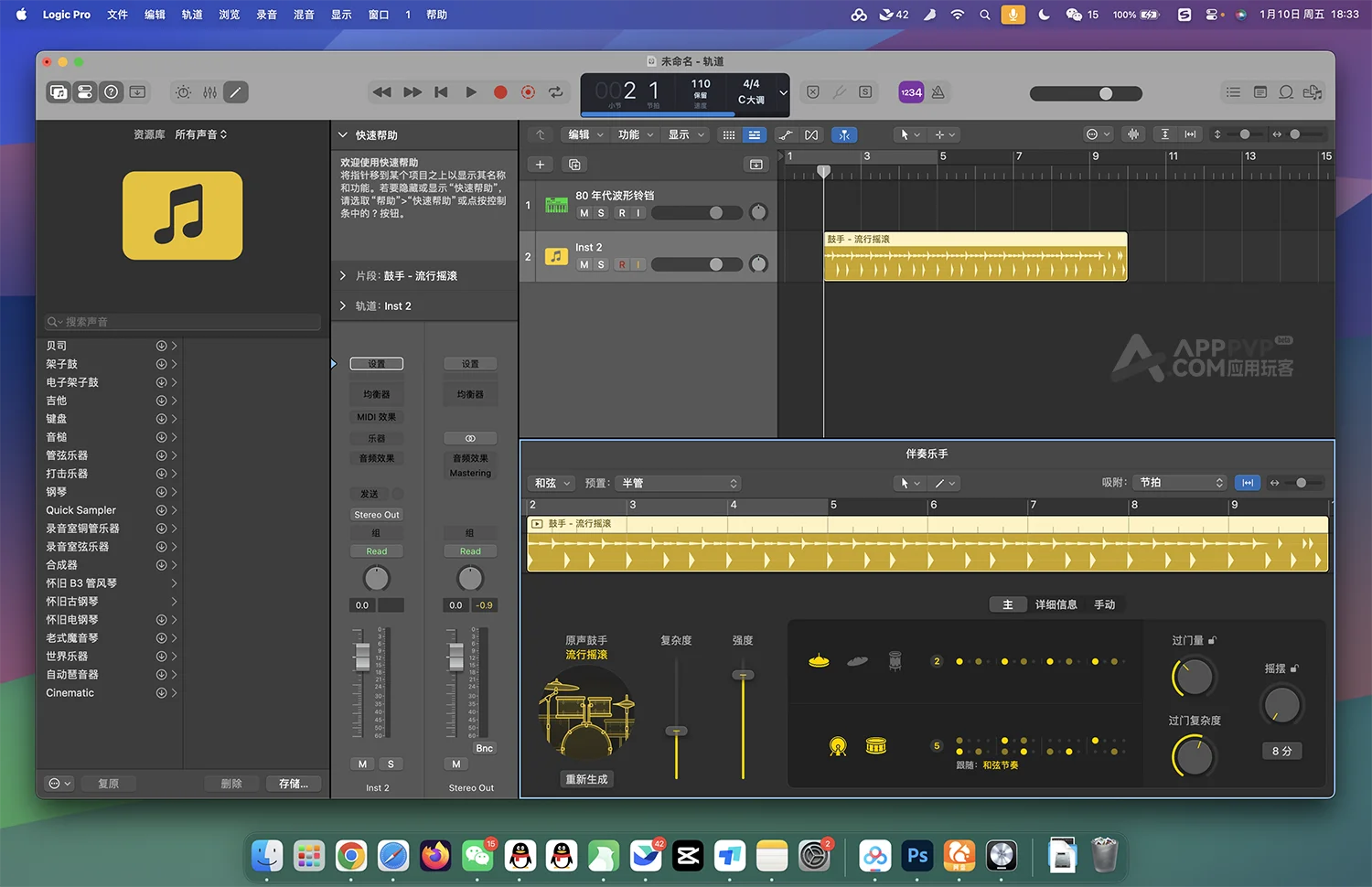Enable horizontal auto zoom in tracks area
The width and height of the screenshot is (1372, 887).
tap(1190, 134)
